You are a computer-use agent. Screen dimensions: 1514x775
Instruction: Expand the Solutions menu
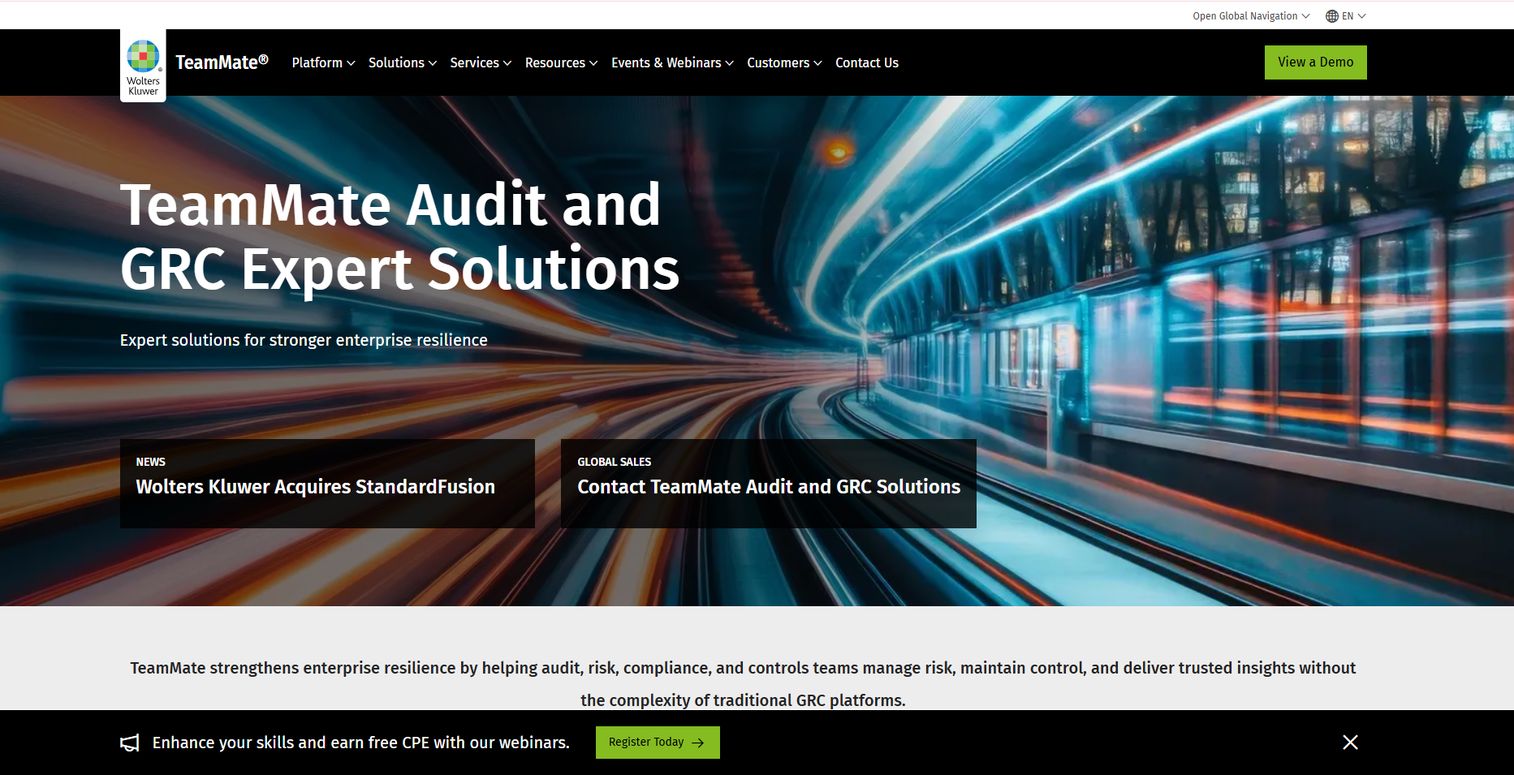tap(402, 63)
